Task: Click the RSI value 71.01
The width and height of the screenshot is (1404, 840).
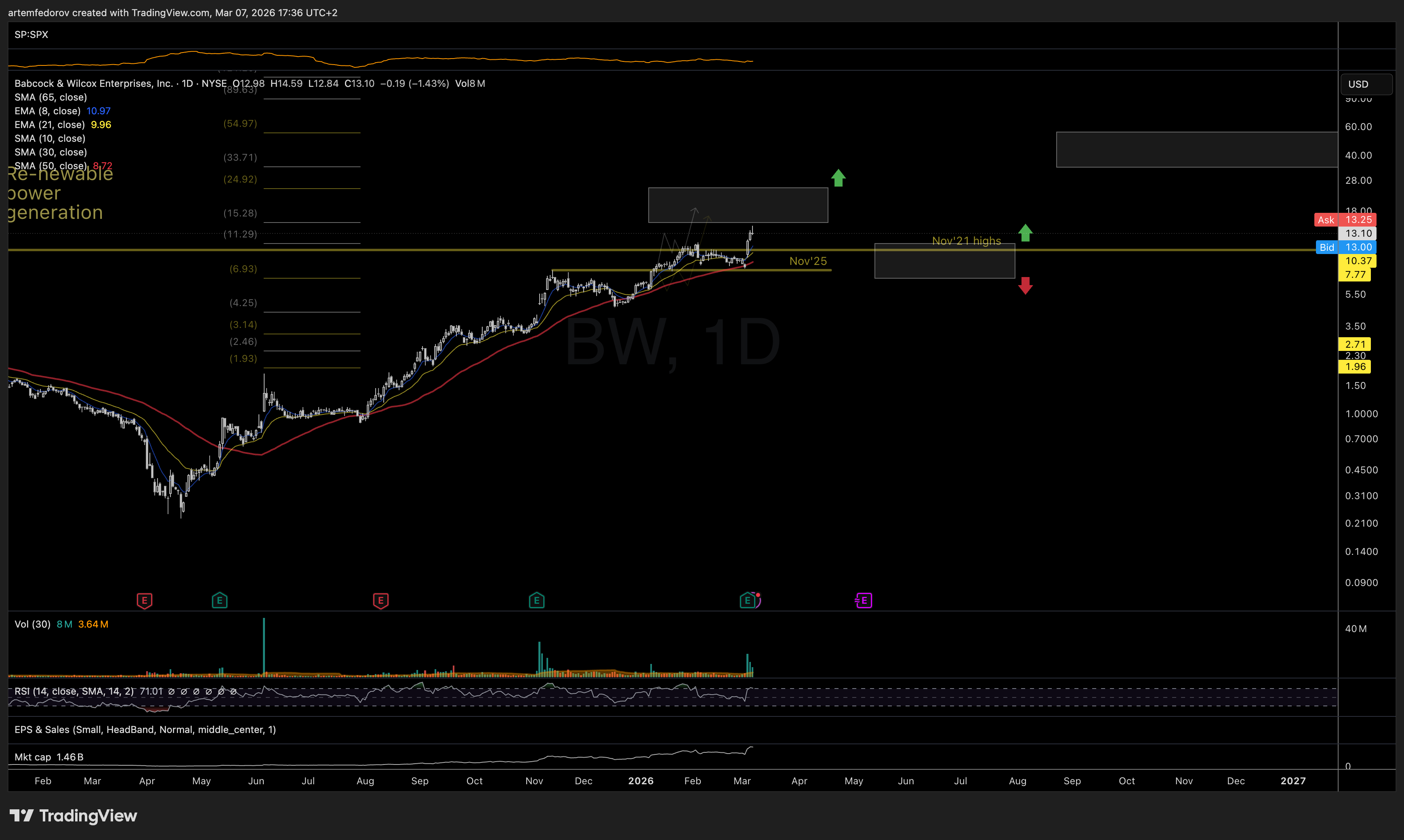Action: point(151,692)
